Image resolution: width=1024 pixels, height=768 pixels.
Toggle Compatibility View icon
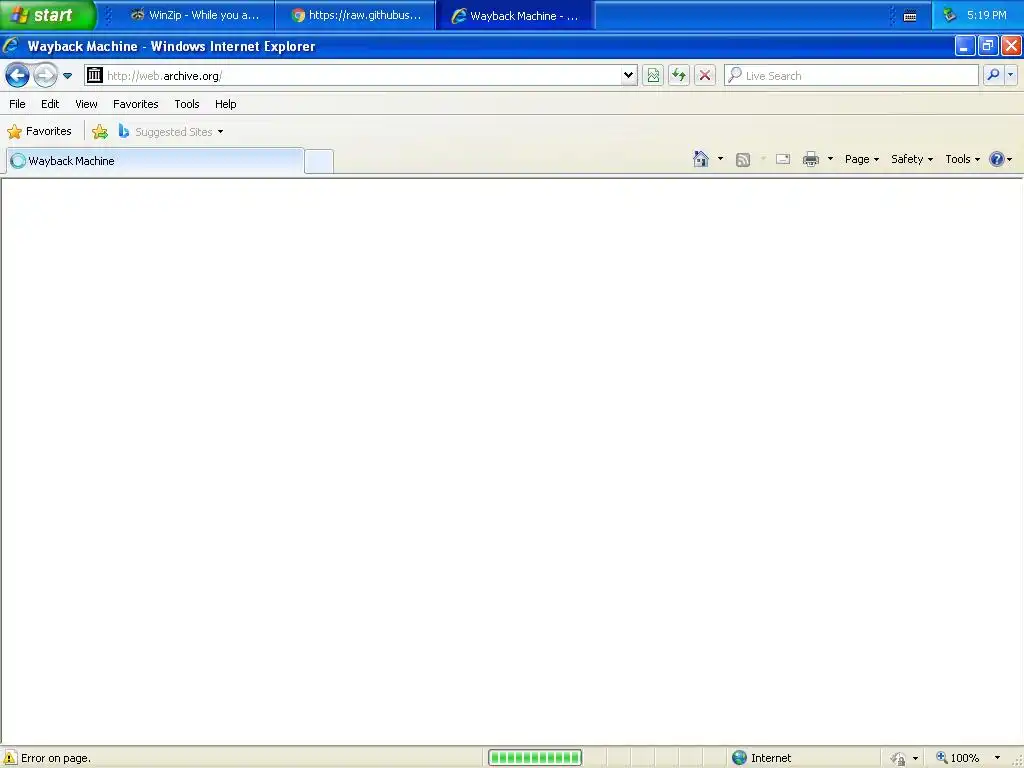click(653, 75)
